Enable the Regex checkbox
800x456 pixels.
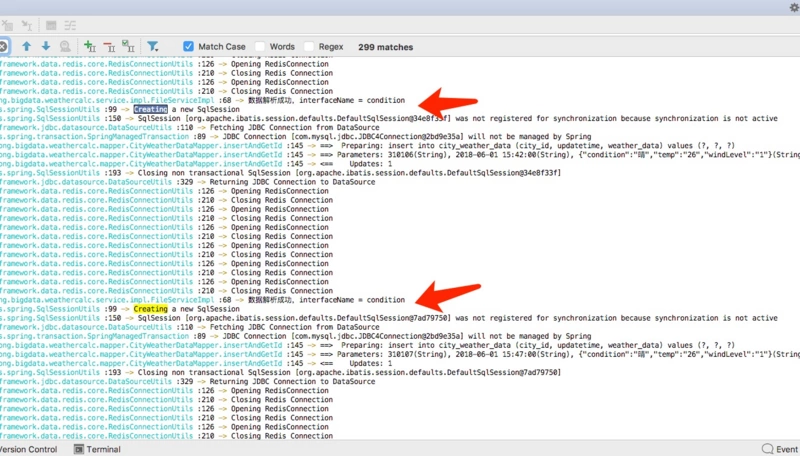pyautogui.click(x=309, y=46)
